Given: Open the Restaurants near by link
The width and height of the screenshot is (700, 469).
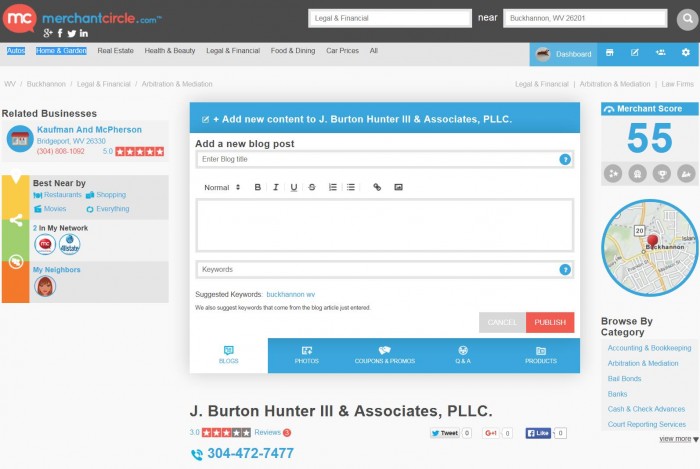Looking at the screenshot, I should 62,195.
